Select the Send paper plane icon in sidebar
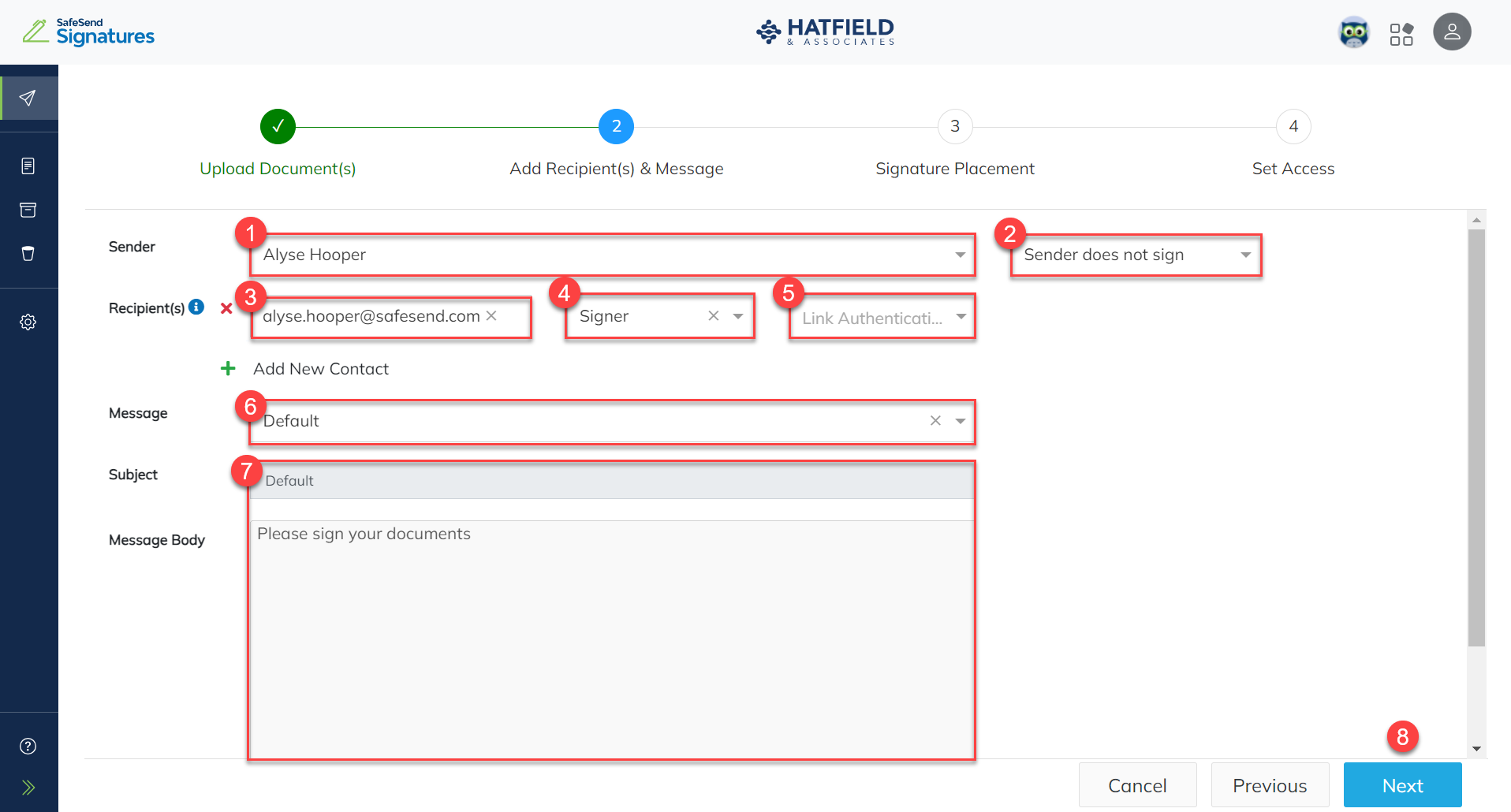The image size is (1511, 812). 28,97
